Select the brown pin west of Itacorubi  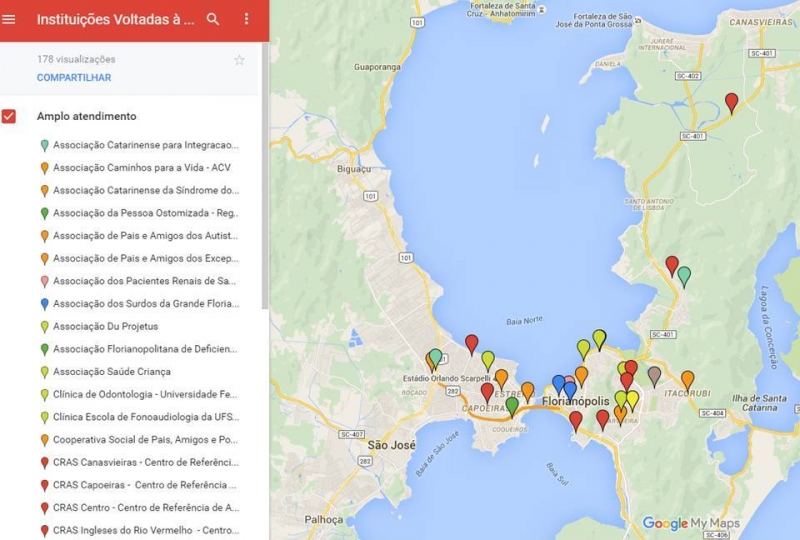654,377
